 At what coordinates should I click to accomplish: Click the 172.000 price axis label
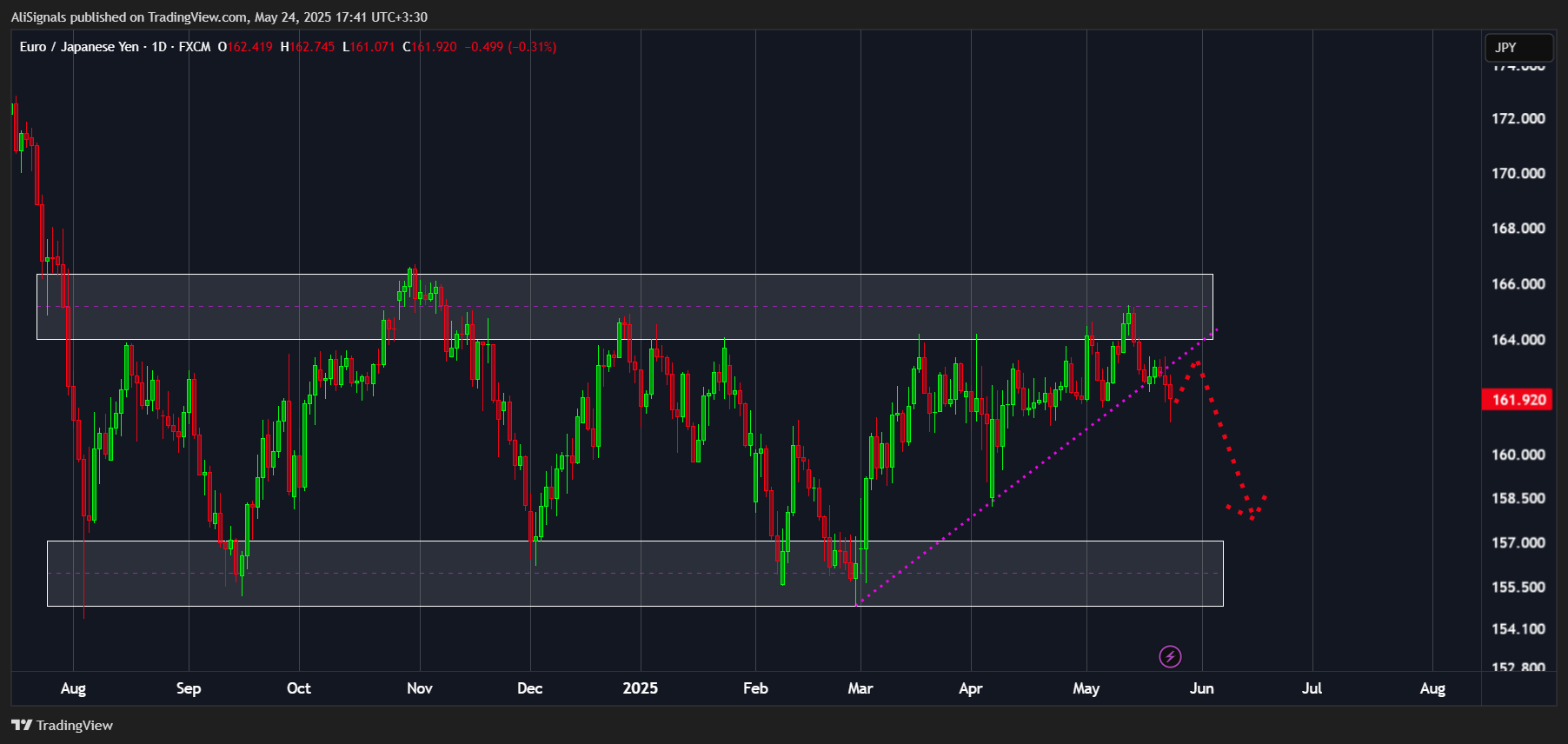1518,118
